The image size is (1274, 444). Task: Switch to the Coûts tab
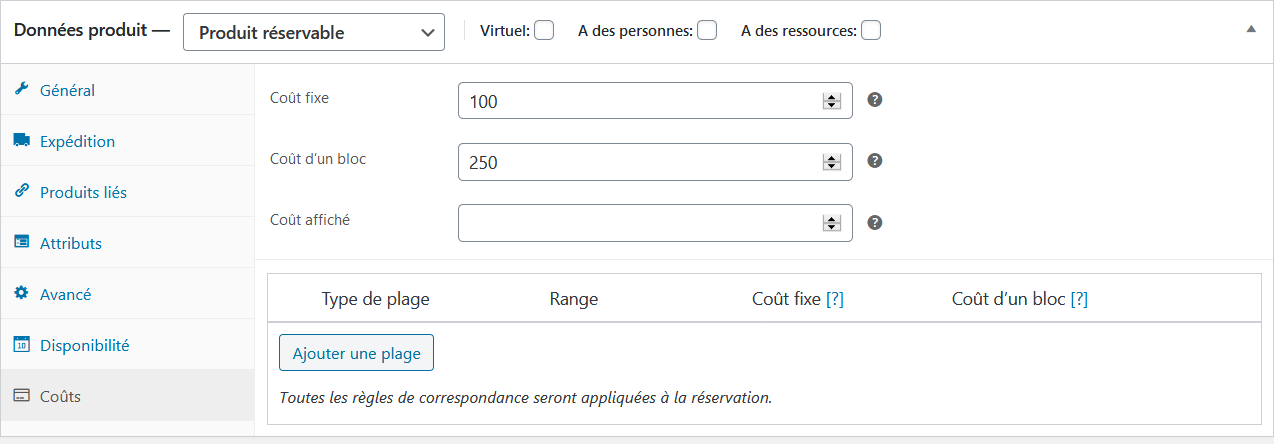click(60, 396)
